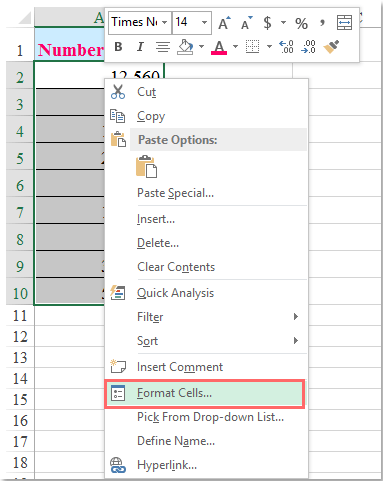Click Decrease Decimal icon
Viewport: 383px width, 481px height.
[308, 47]
